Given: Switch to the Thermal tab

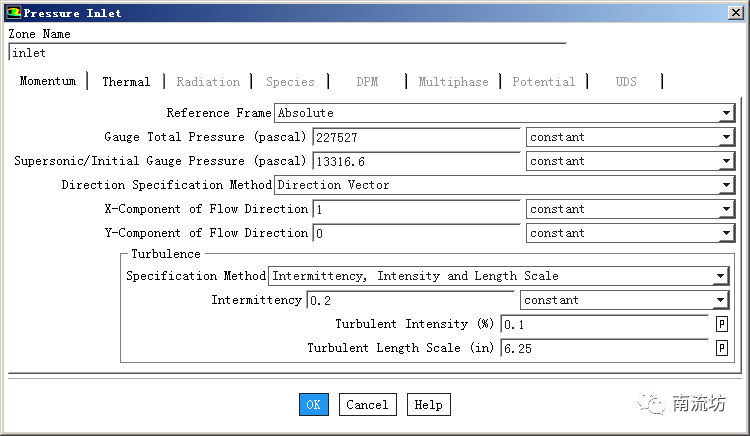Looking at the screenshot, I should point(126,82).
